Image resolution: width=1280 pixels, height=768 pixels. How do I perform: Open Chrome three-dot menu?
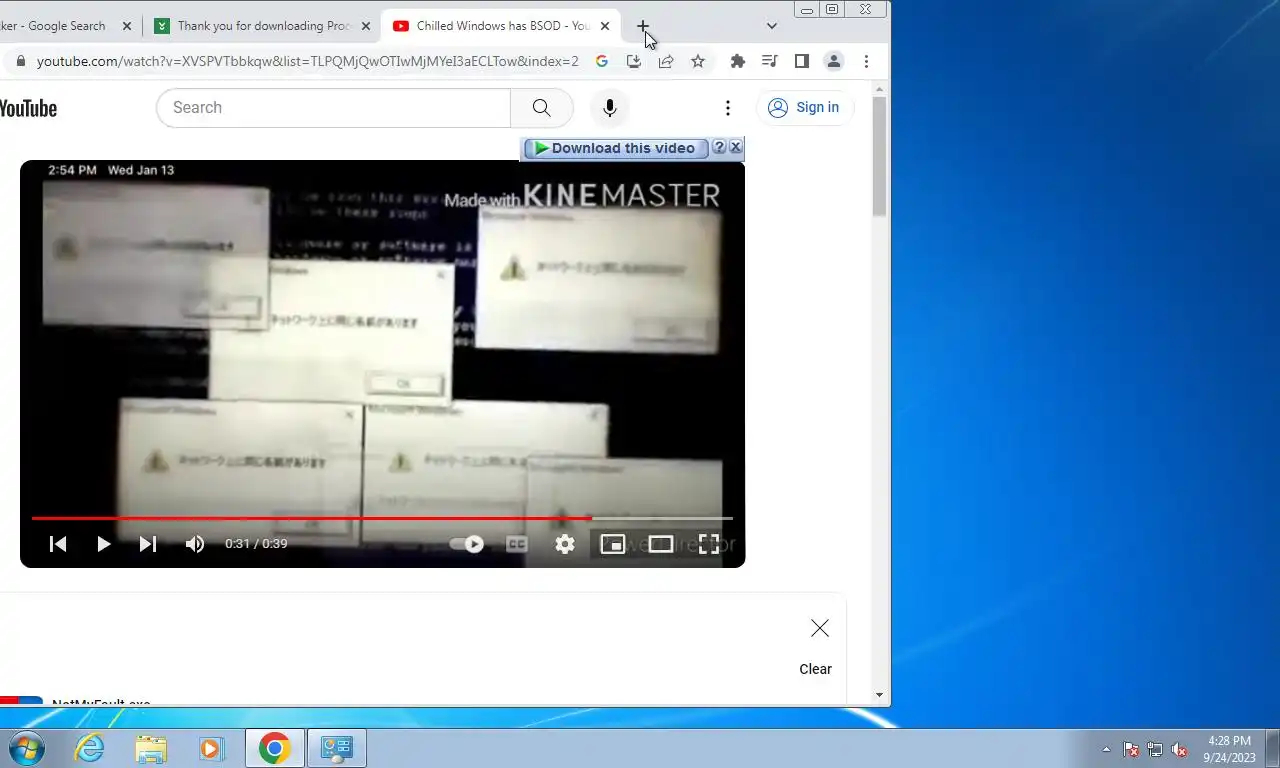866,61
